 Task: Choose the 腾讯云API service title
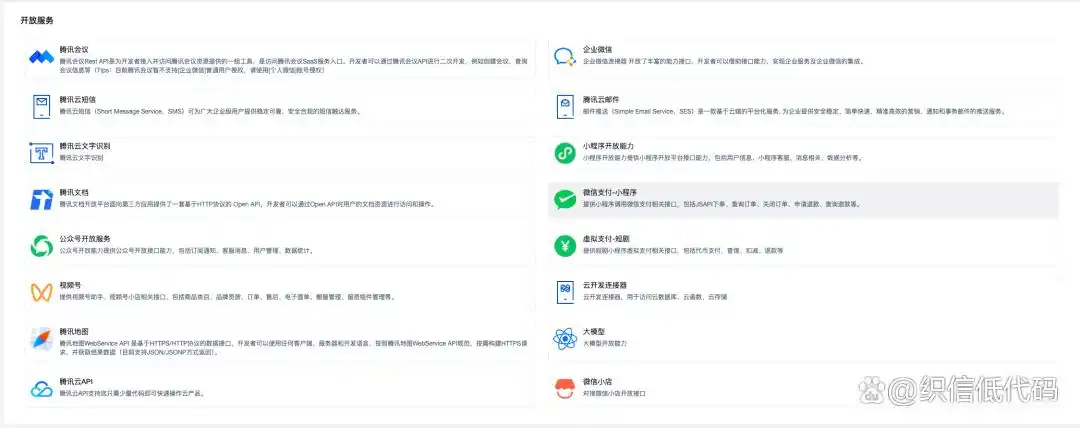(x=76, y=381)
